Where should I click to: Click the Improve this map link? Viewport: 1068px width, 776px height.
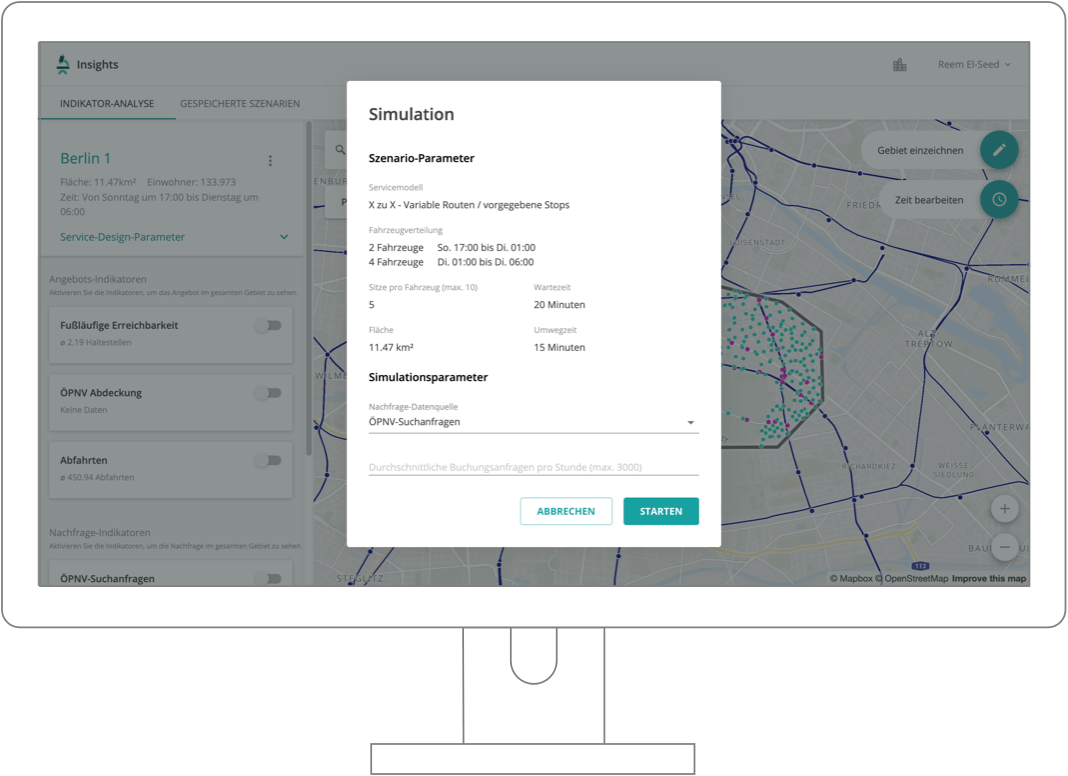(x=988, y=578)
